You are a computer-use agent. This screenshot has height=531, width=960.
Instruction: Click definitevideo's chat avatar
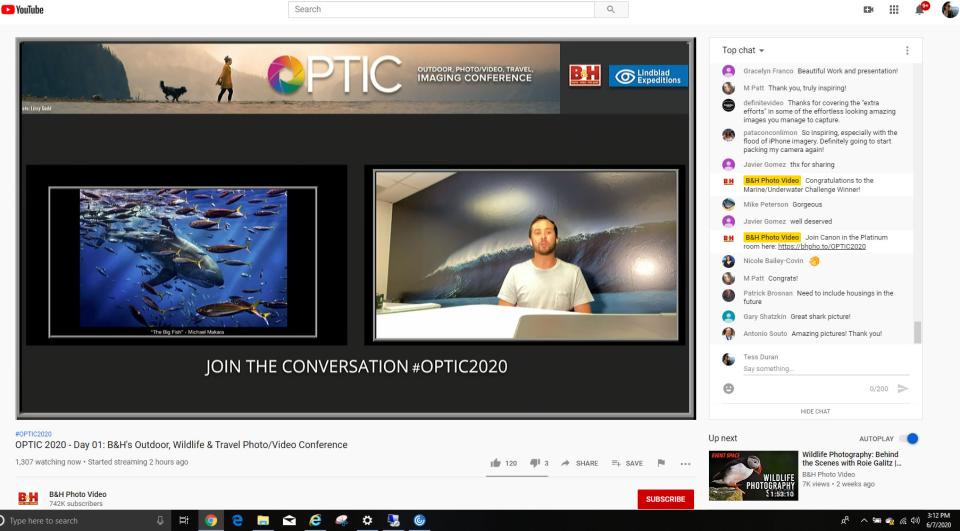(x=729, y=105)
